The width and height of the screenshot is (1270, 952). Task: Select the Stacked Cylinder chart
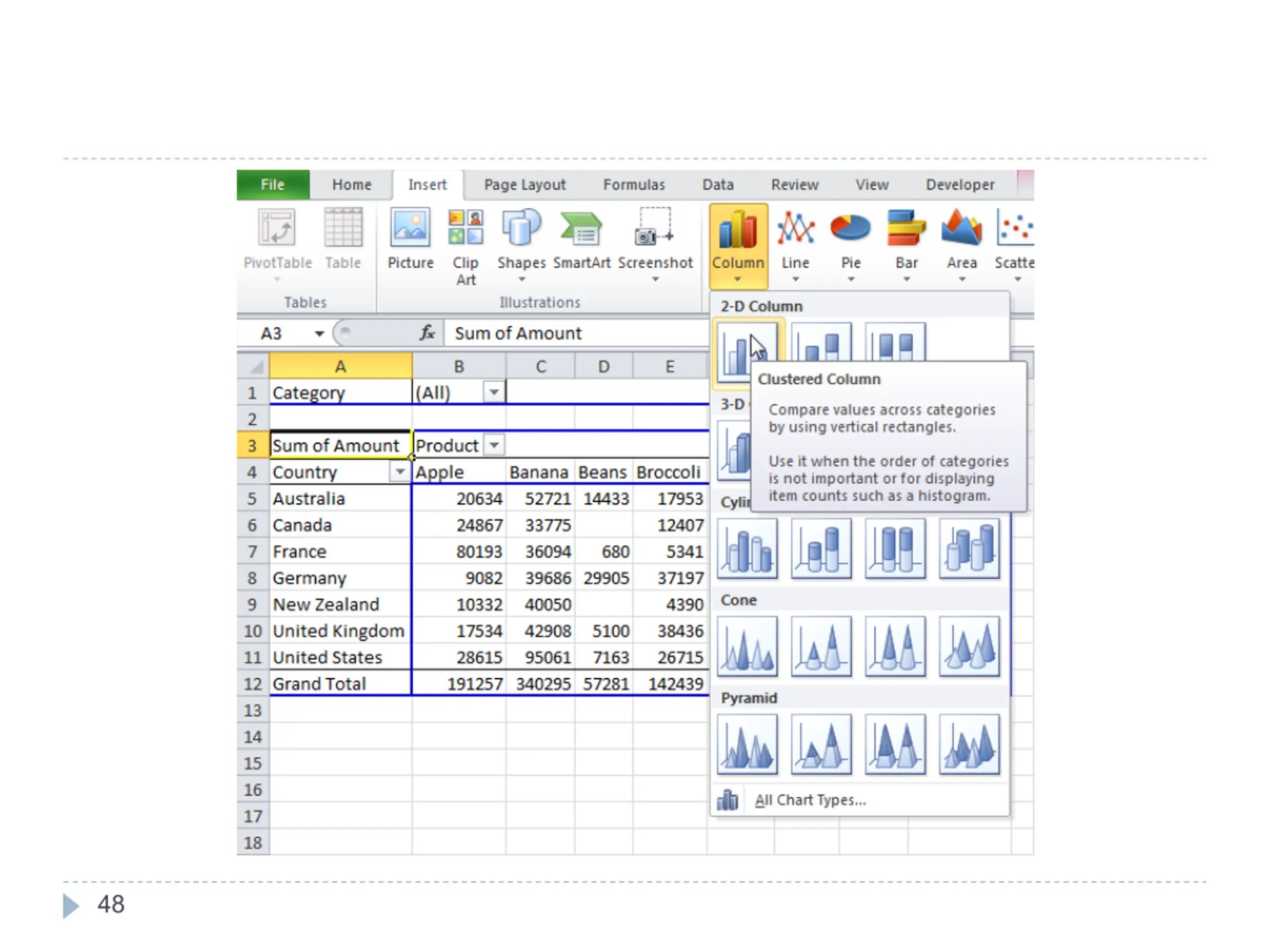click(x=821, y=548)
